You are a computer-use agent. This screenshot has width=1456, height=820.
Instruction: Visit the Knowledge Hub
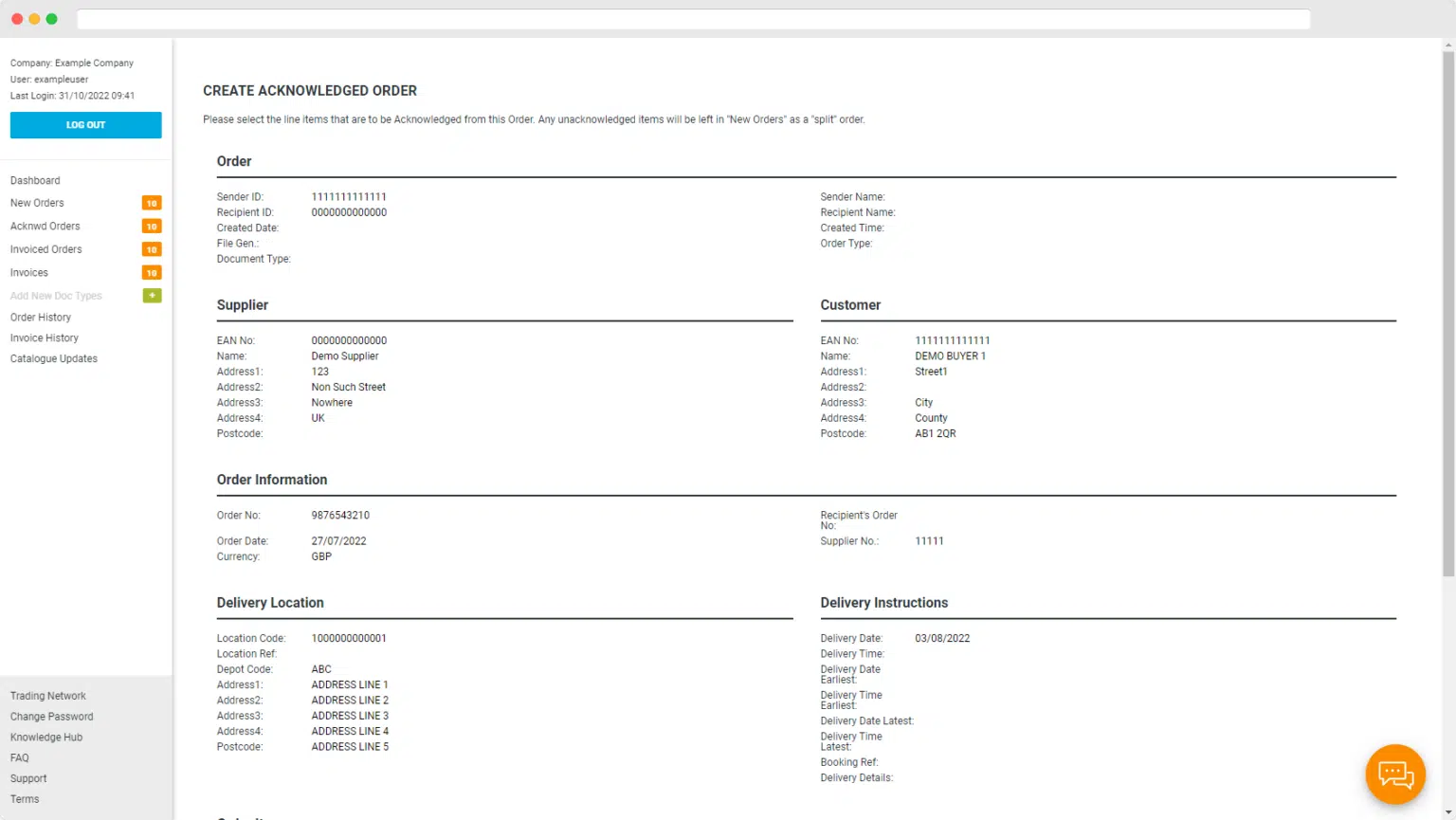pyautogui.click(x=46, y=738)
